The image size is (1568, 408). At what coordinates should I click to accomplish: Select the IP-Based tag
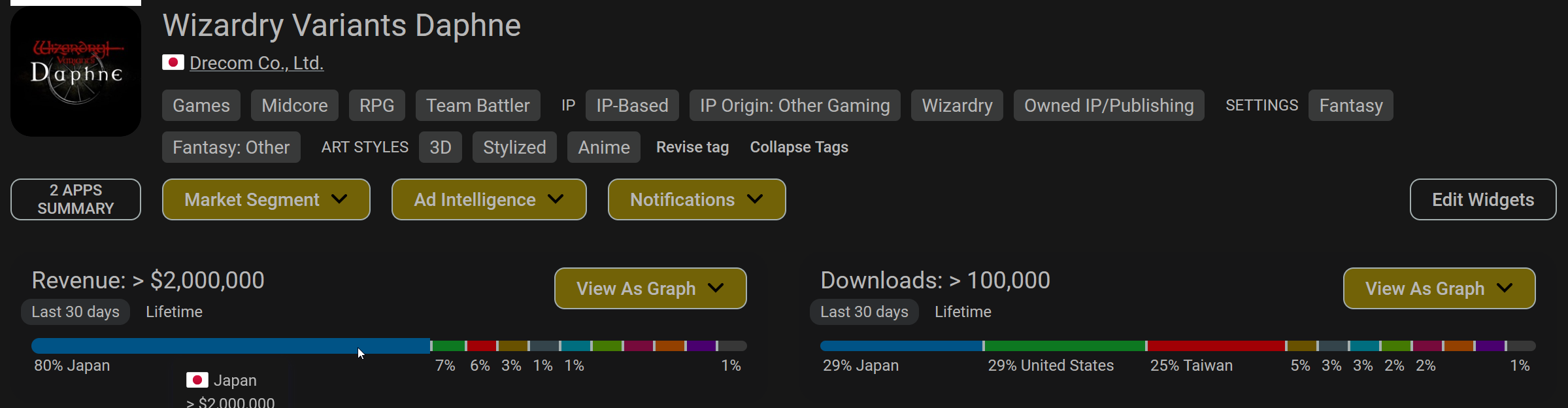pos(632,105)
